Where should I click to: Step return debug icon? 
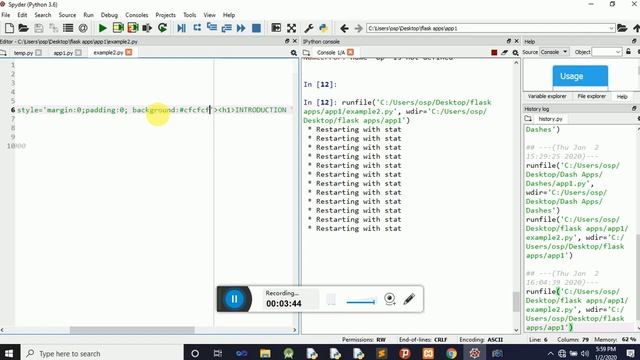click(227, 28)
